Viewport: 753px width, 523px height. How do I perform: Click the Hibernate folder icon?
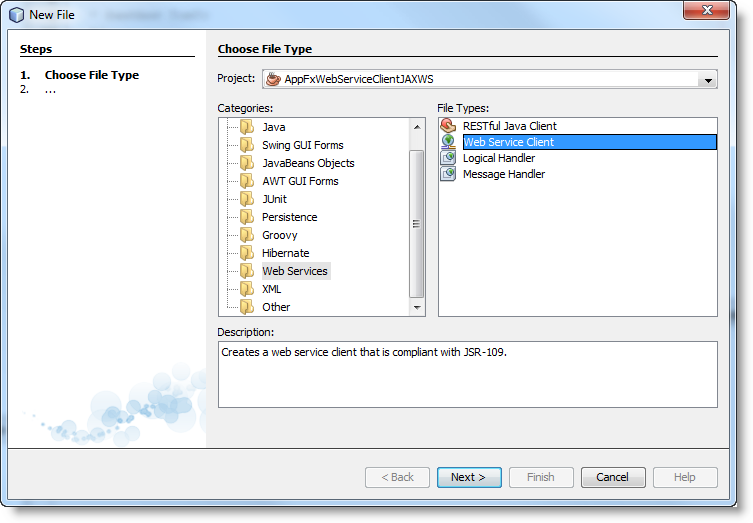tap(247, 253)
